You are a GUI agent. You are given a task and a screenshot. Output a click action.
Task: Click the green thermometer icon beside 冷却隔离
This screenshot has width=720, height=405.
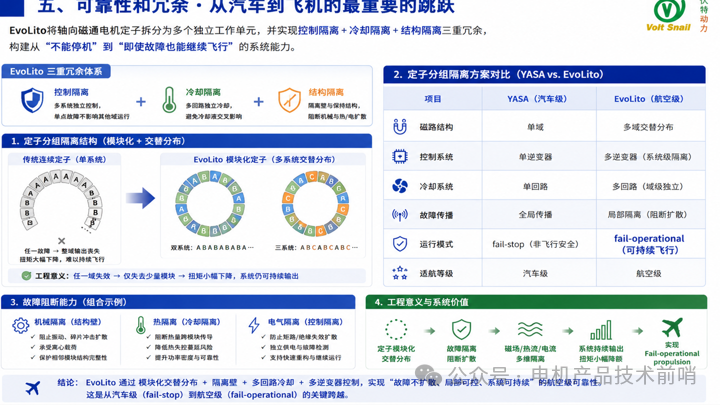(x=169, y=100)
